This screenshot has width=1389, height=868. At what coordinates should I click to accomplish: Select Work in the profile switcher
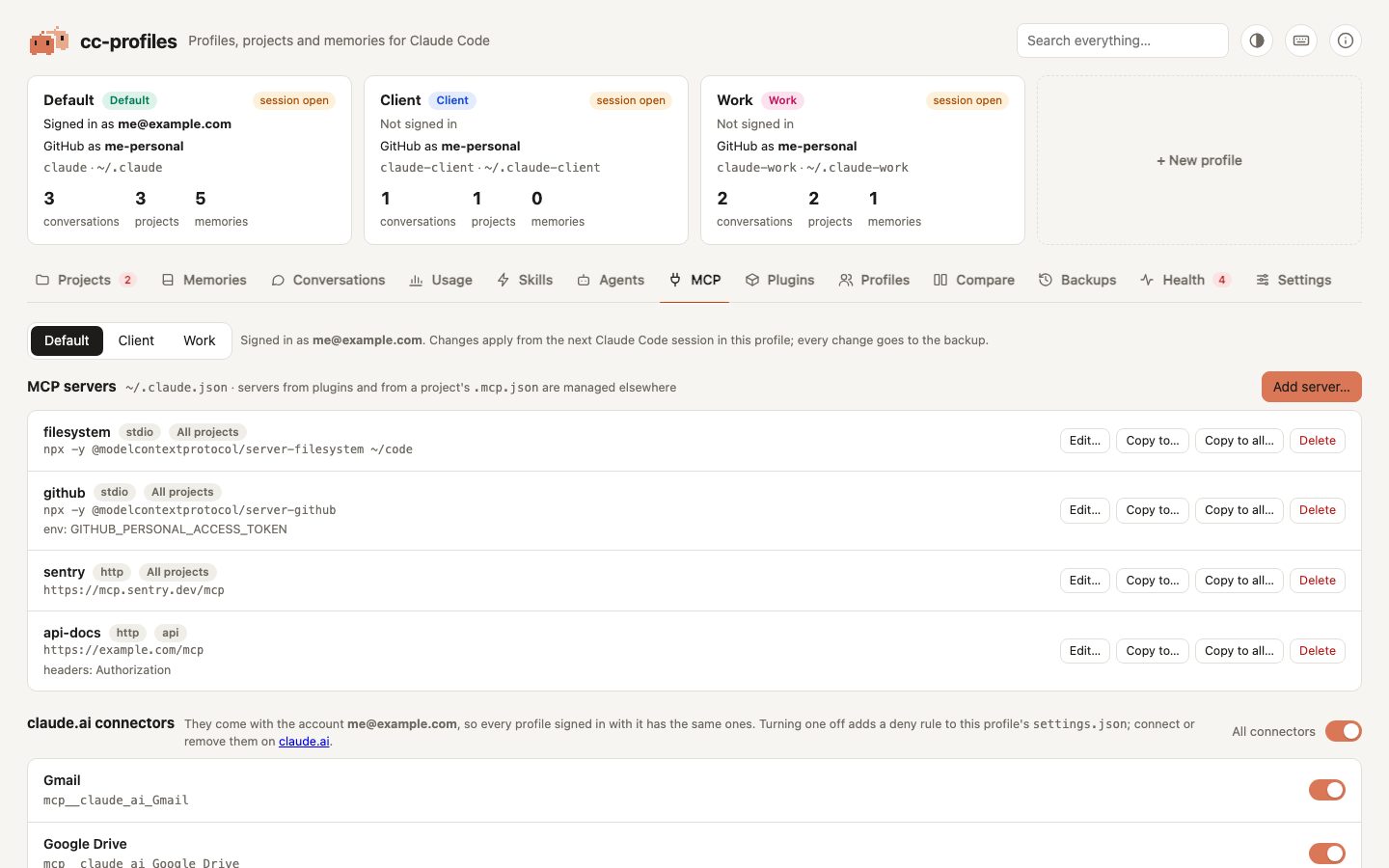pyautogui.click(x=200, y=340)
